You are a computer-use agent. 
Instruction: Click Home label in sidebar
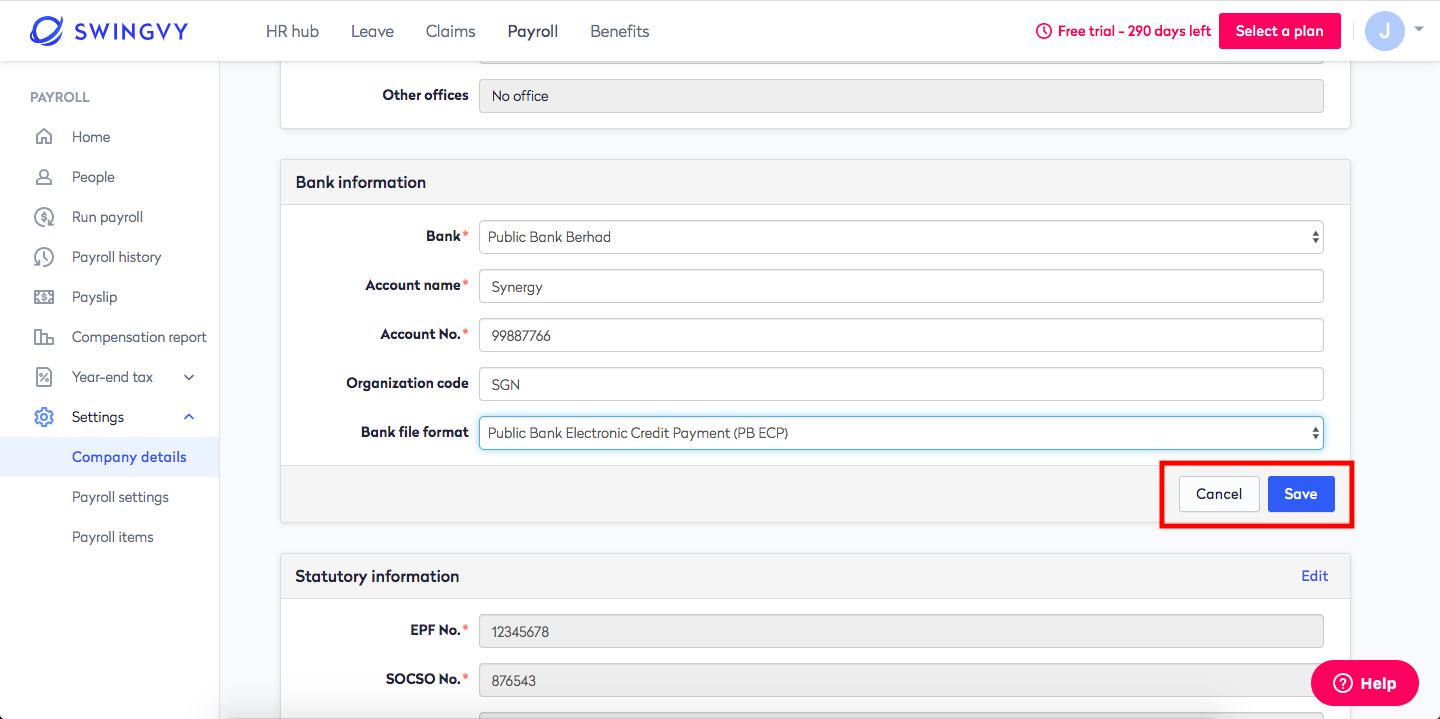point(91,137)
